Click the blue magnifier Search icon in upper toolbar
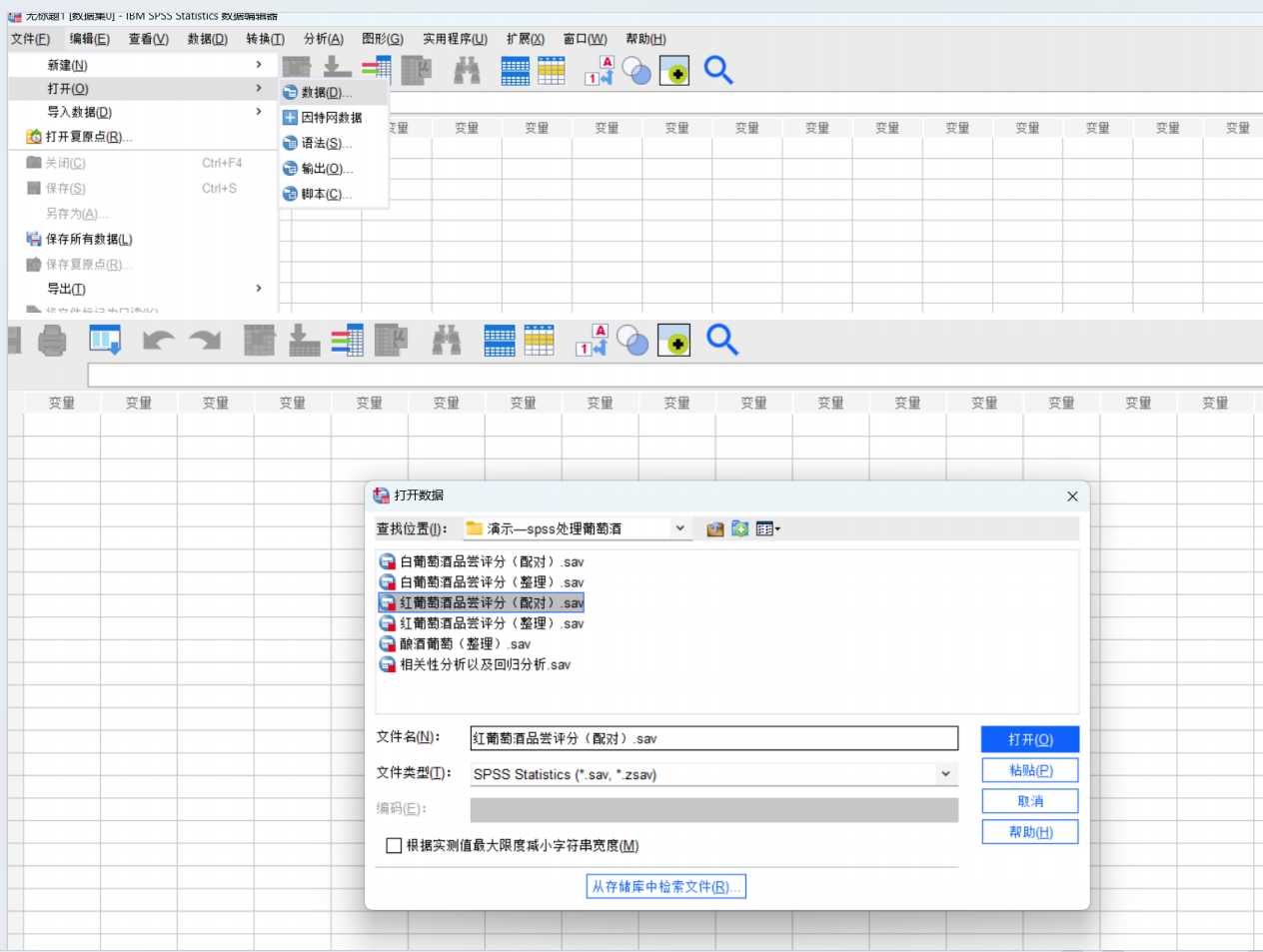Viewport: 1263px width, 952px height. [x=718, y=70]
